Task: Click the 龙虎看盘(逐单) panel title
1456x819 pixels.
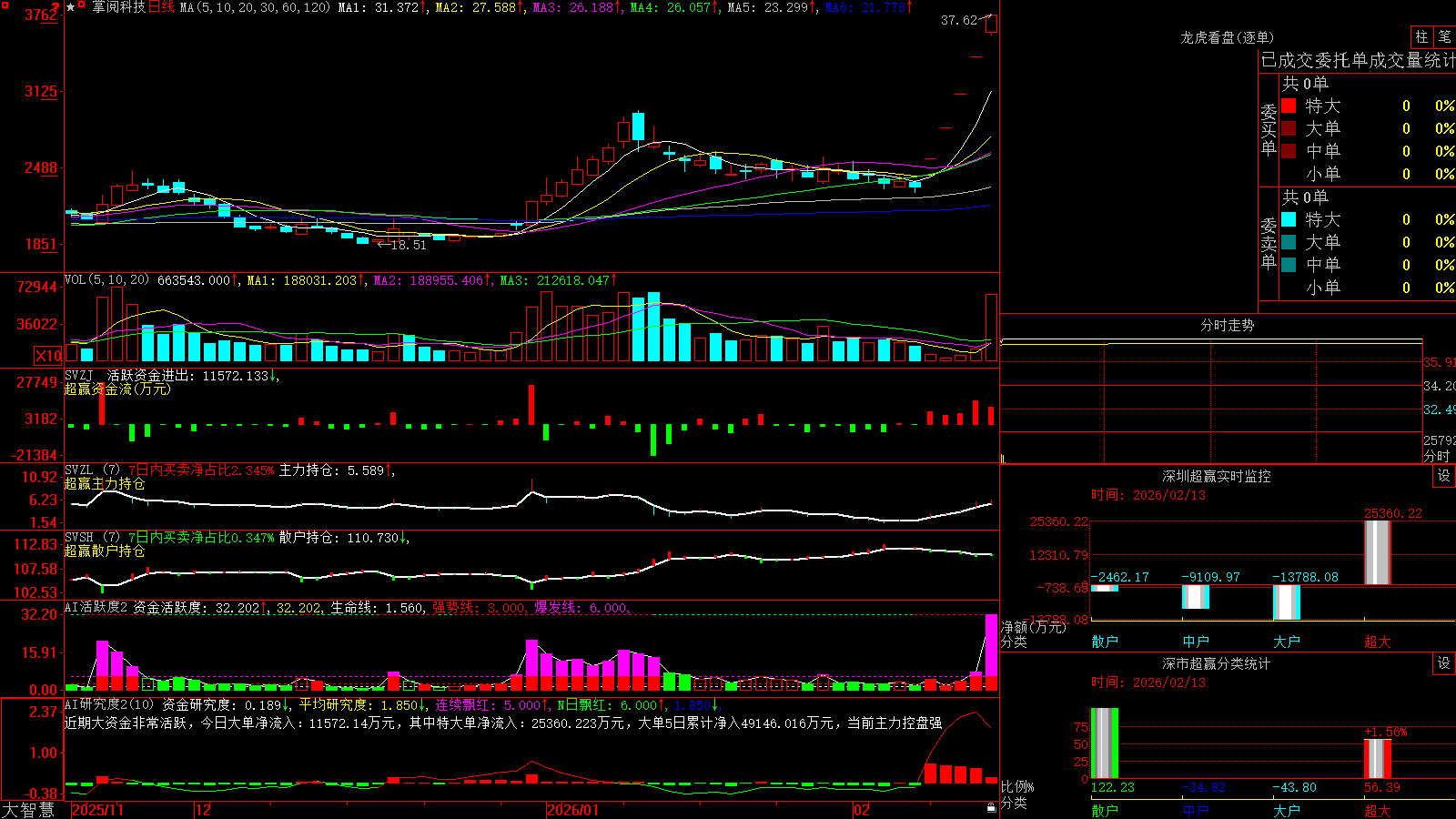Action: tap(1228, 37)
